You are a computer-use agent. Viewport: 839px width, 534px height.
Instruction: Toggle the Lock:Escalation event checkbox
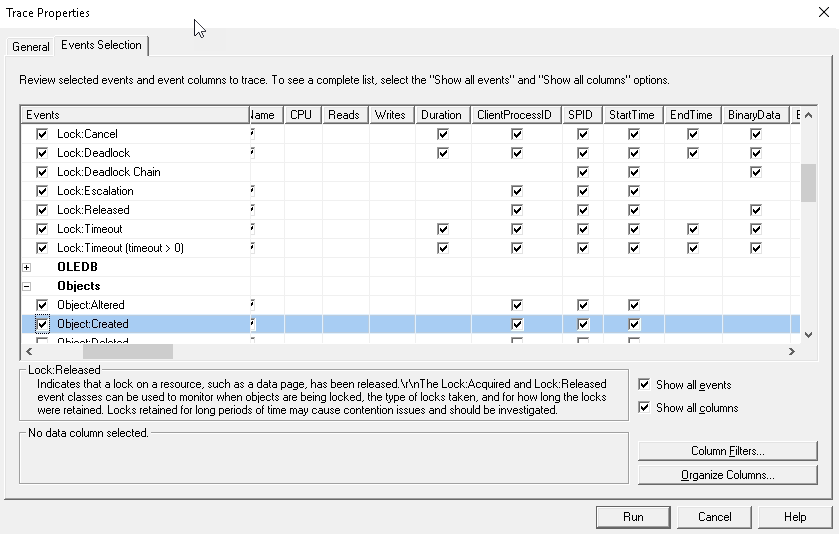coord(42,191)
